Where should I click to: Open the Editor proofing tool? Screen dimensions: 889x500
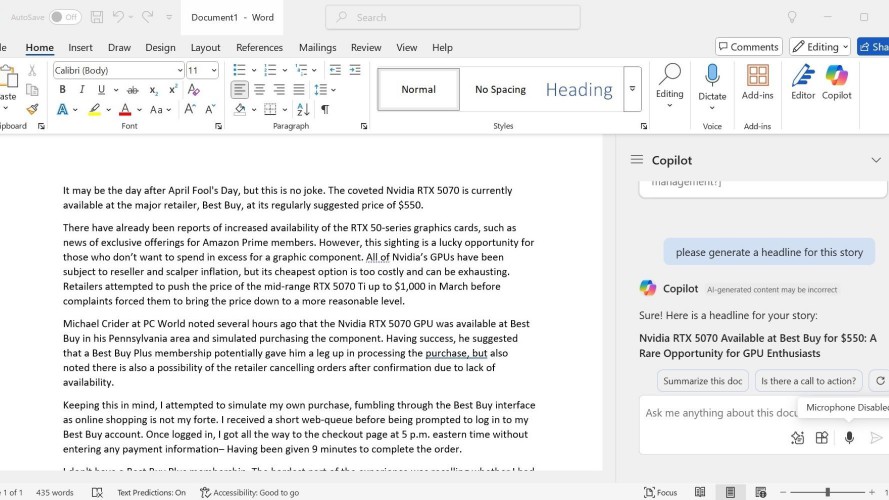(x=803, y=76)
